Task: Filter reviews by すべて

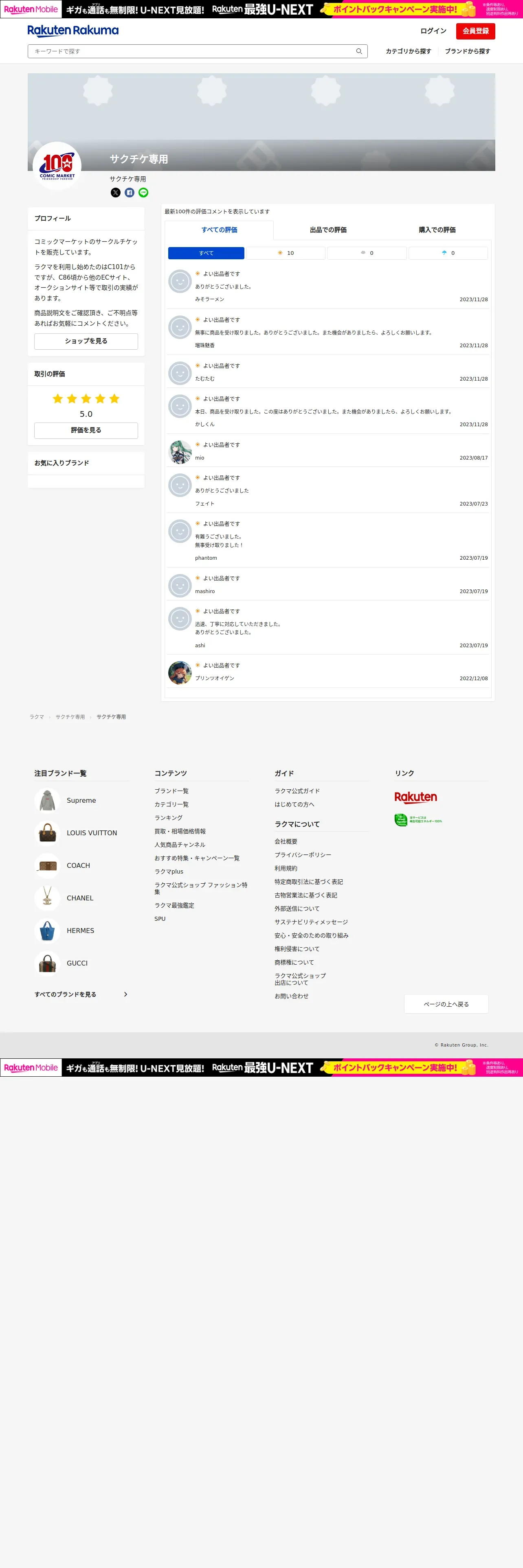Action: pos(207,253)
